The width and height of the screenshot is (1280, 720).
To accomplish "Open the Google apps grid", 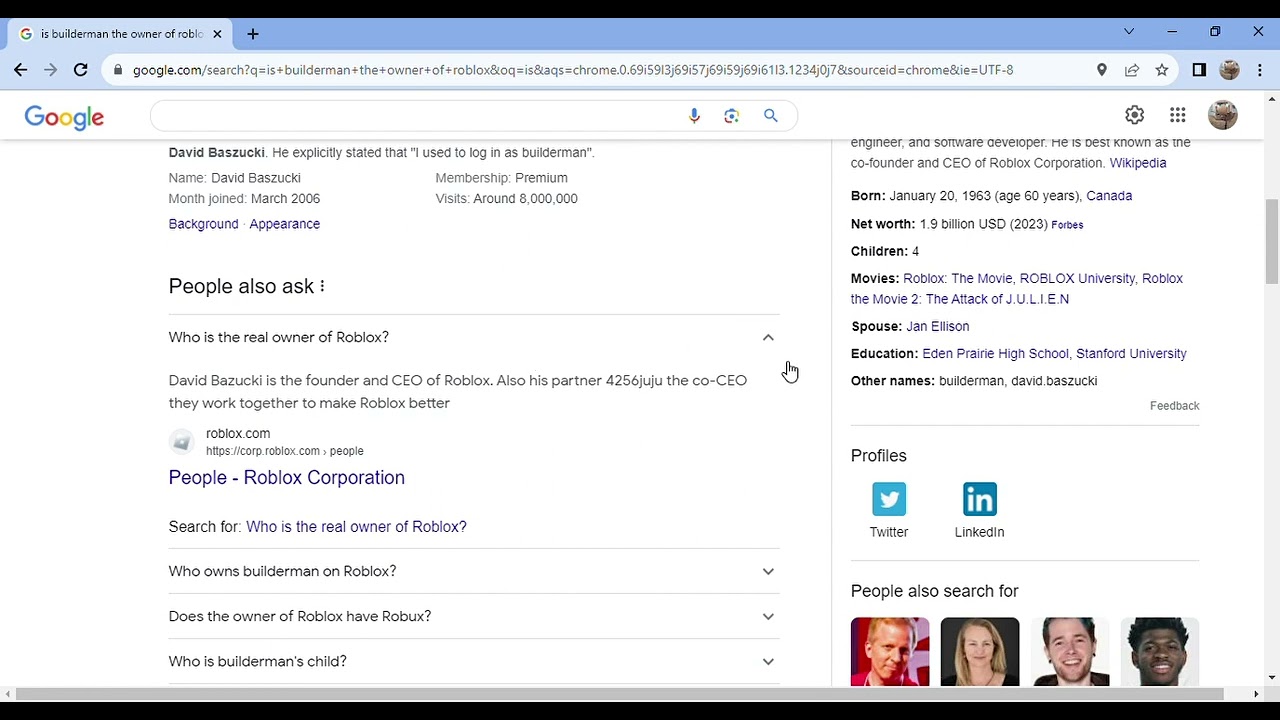I will click(x=1178, y=115).
